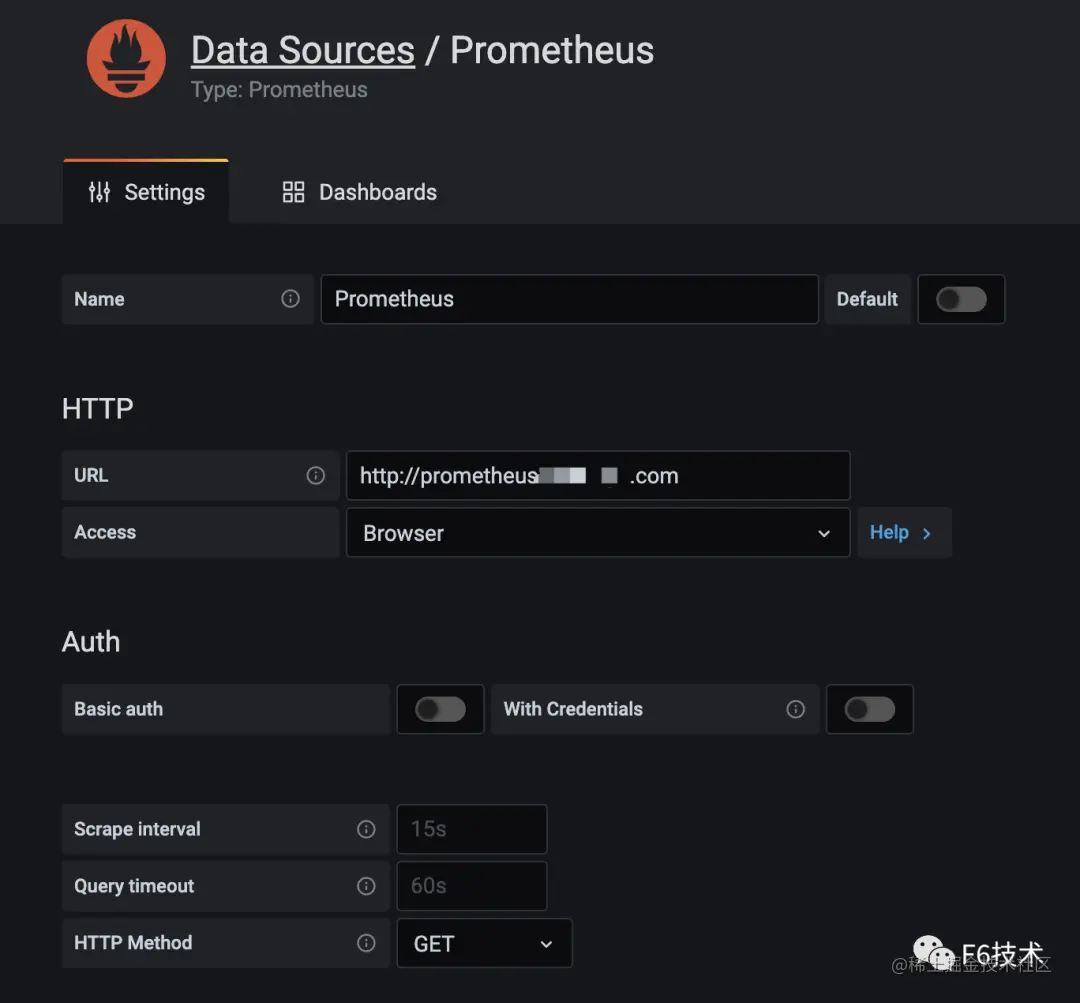Click the HTTP Method info icon
The image size is (1080, 1003).
point(366,943)
